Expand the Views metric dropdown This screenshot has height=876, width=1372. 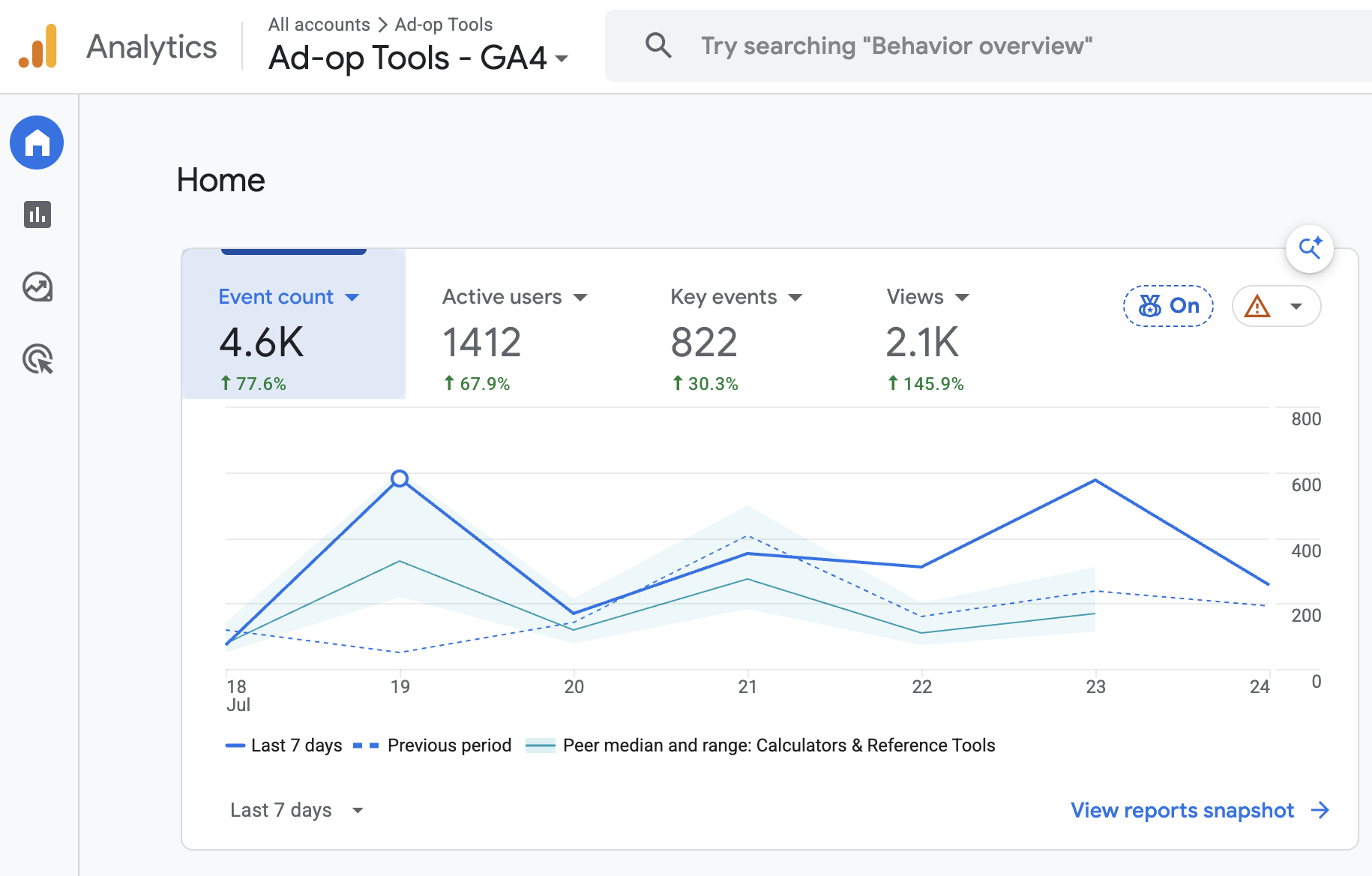(962, 298)
